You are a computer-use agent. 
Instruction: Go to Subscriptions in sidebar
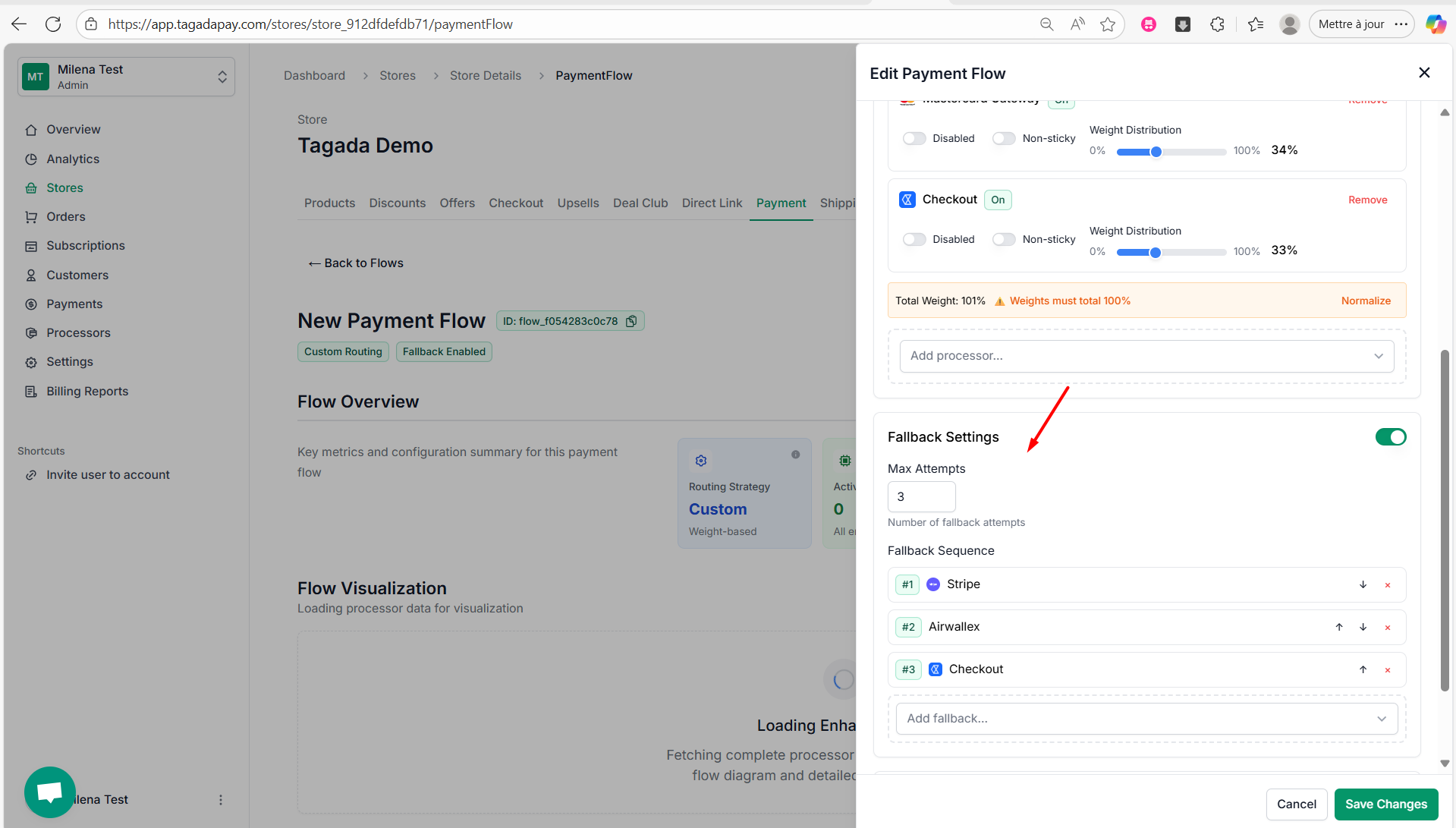85,246
